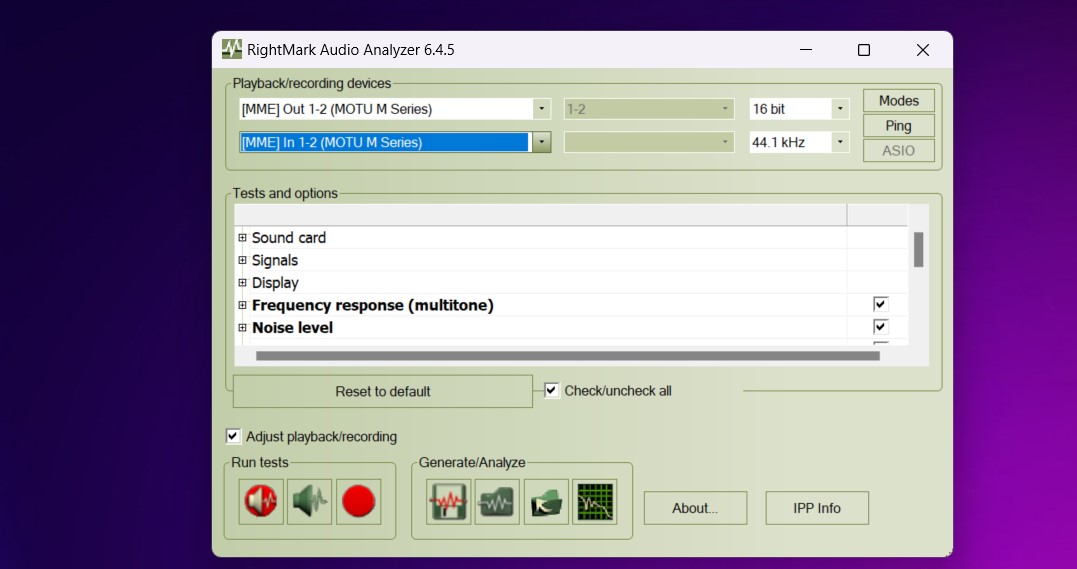Click the Analyze WAV file icon
1077x569 pixels.
pos(497,502)
